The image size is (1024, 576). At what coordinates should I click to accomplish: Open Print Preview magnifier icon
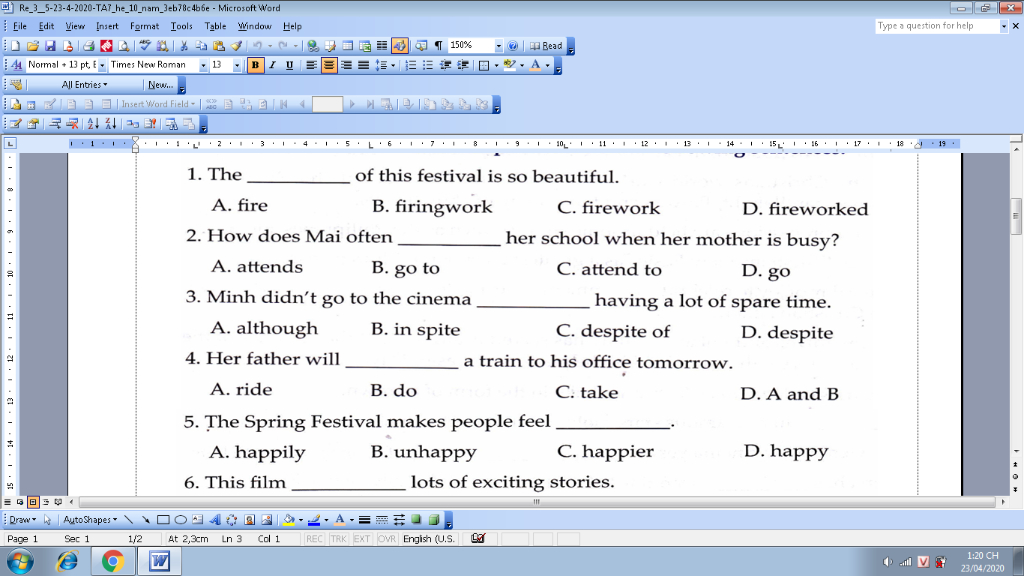coord(123,46)
